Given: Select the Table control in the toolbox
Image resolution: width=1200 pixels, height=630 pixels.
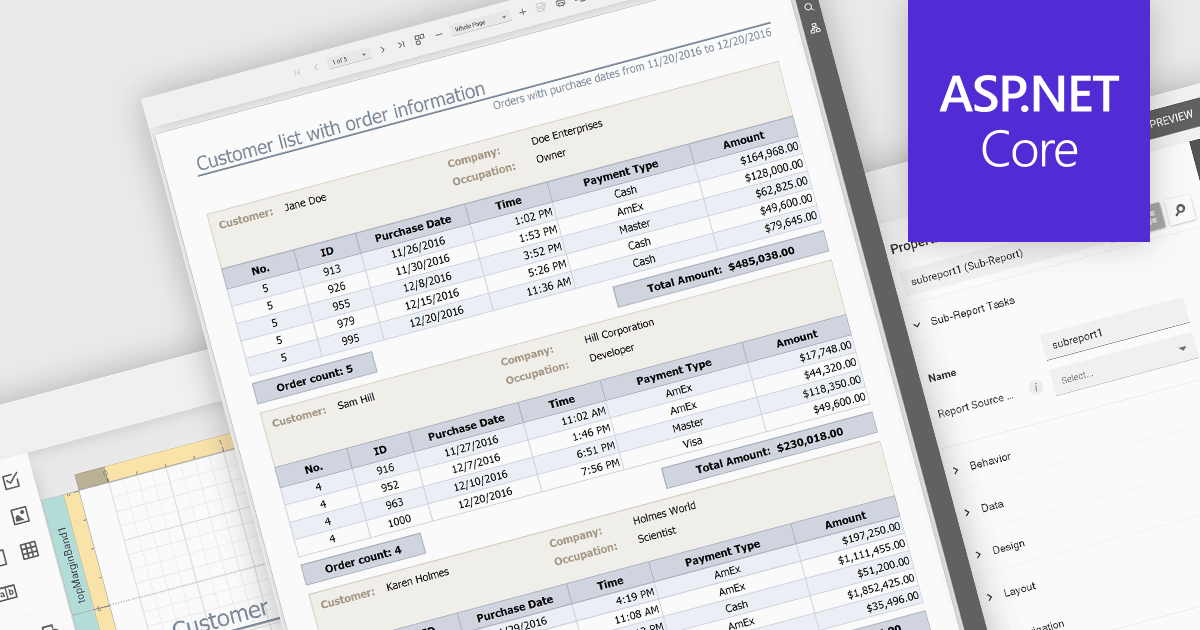Looking at the screenshot, I should point(29,550).
